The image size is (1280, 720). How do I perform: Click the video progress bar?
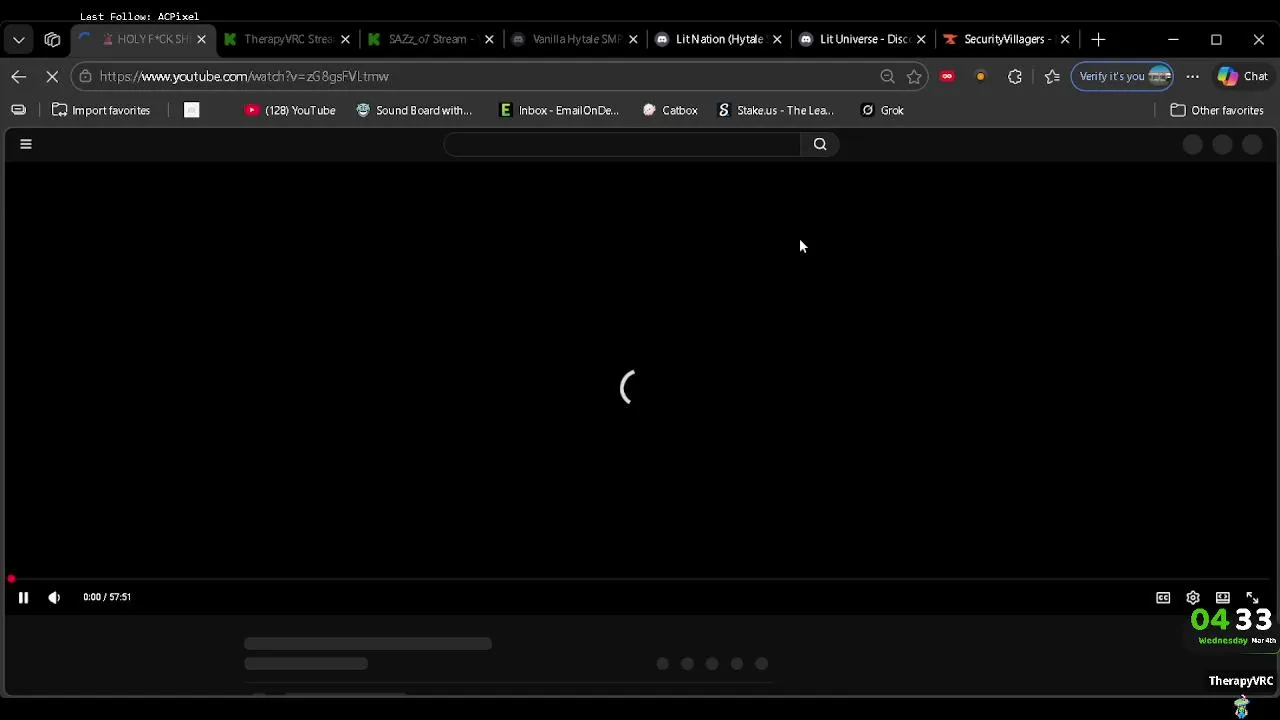640,578
